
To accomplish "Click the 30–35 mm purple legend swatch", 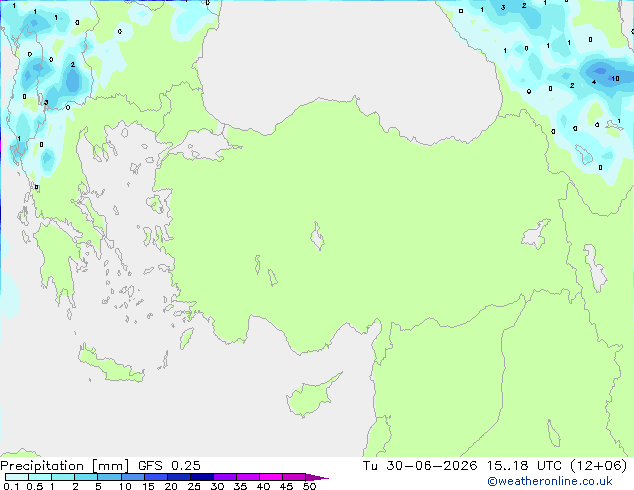I will 225,477.
